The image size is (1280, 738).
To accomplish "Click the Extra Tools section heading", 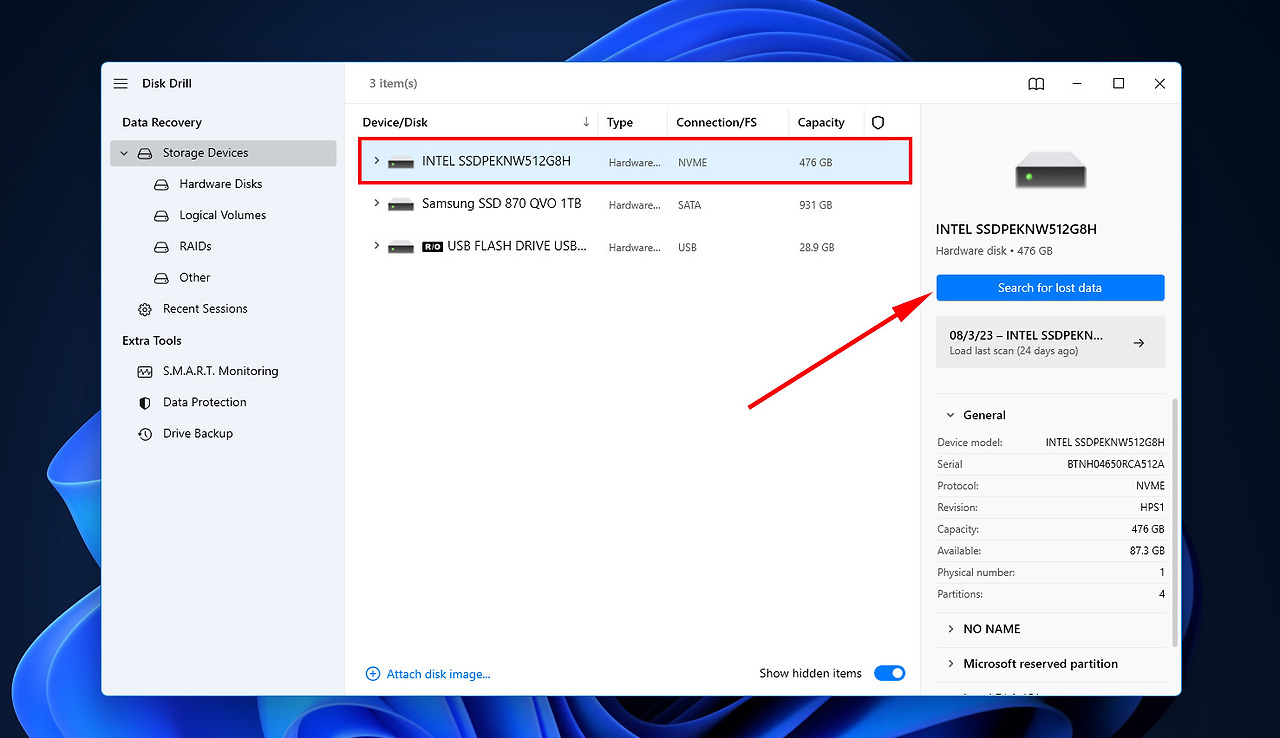I will 152,341.
